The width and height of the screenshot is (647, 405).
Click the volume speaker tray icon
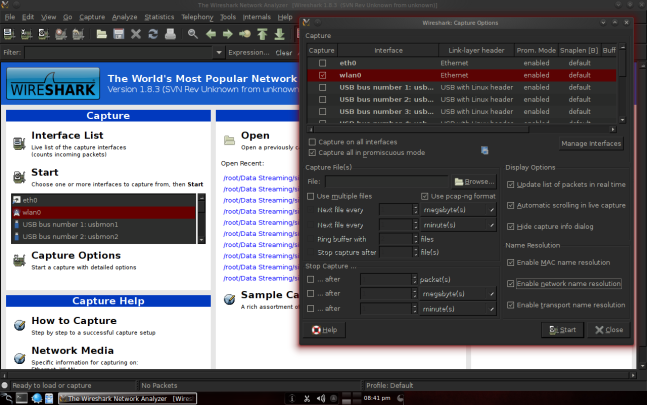(320, 398)
